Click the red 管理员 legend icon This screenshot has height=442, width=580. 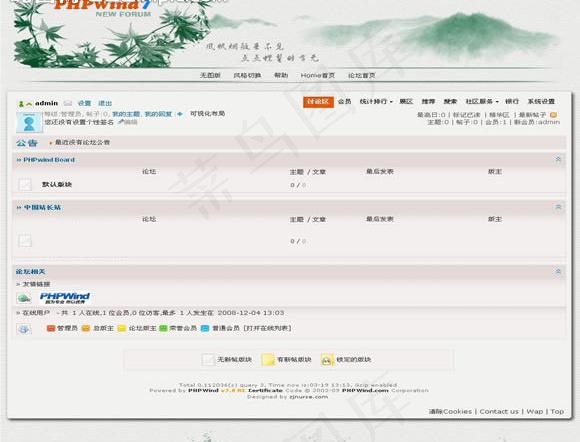(x=51, y=328)
